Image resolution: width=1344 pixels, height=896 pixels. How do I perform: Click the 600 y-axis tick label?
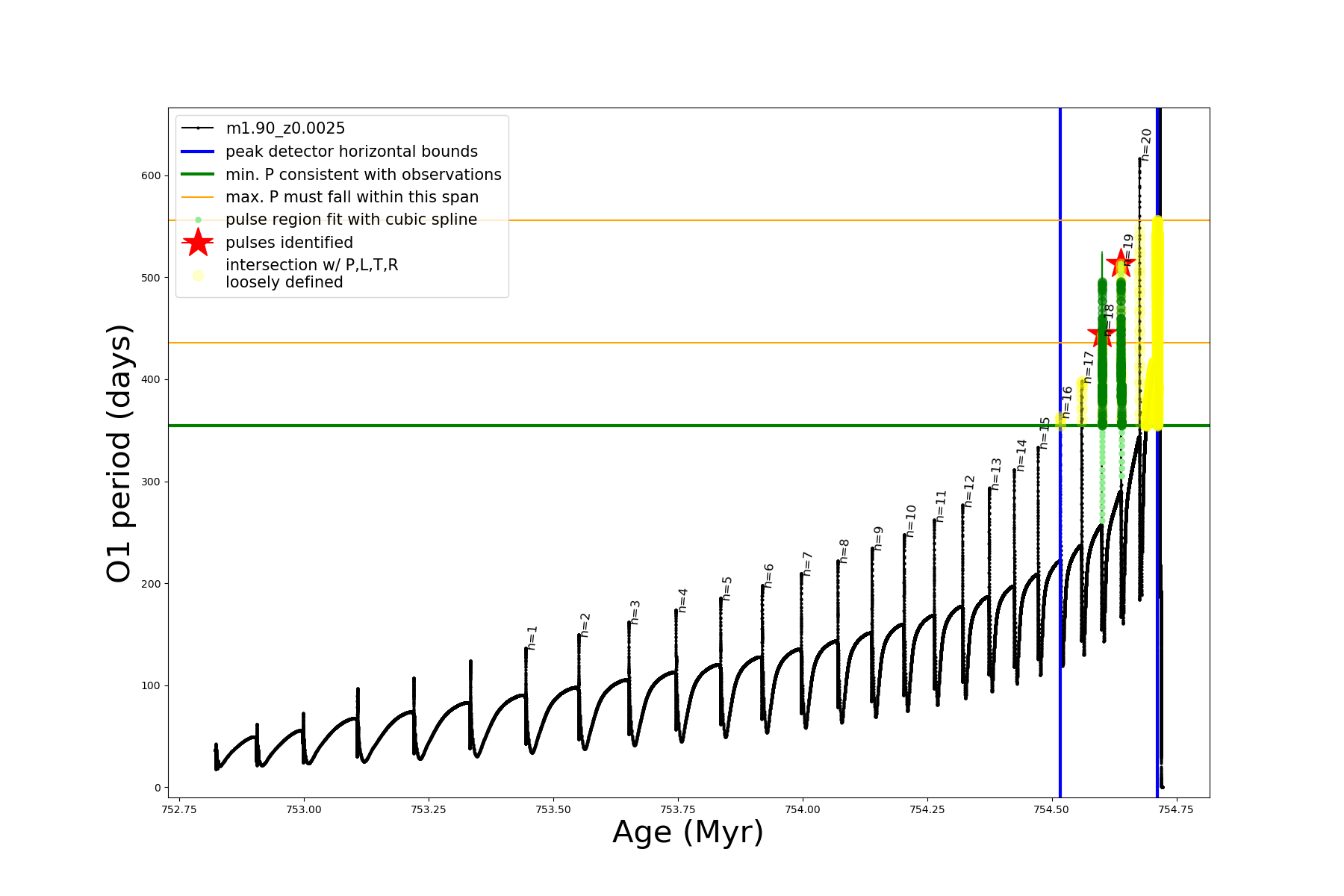[151, 176]
